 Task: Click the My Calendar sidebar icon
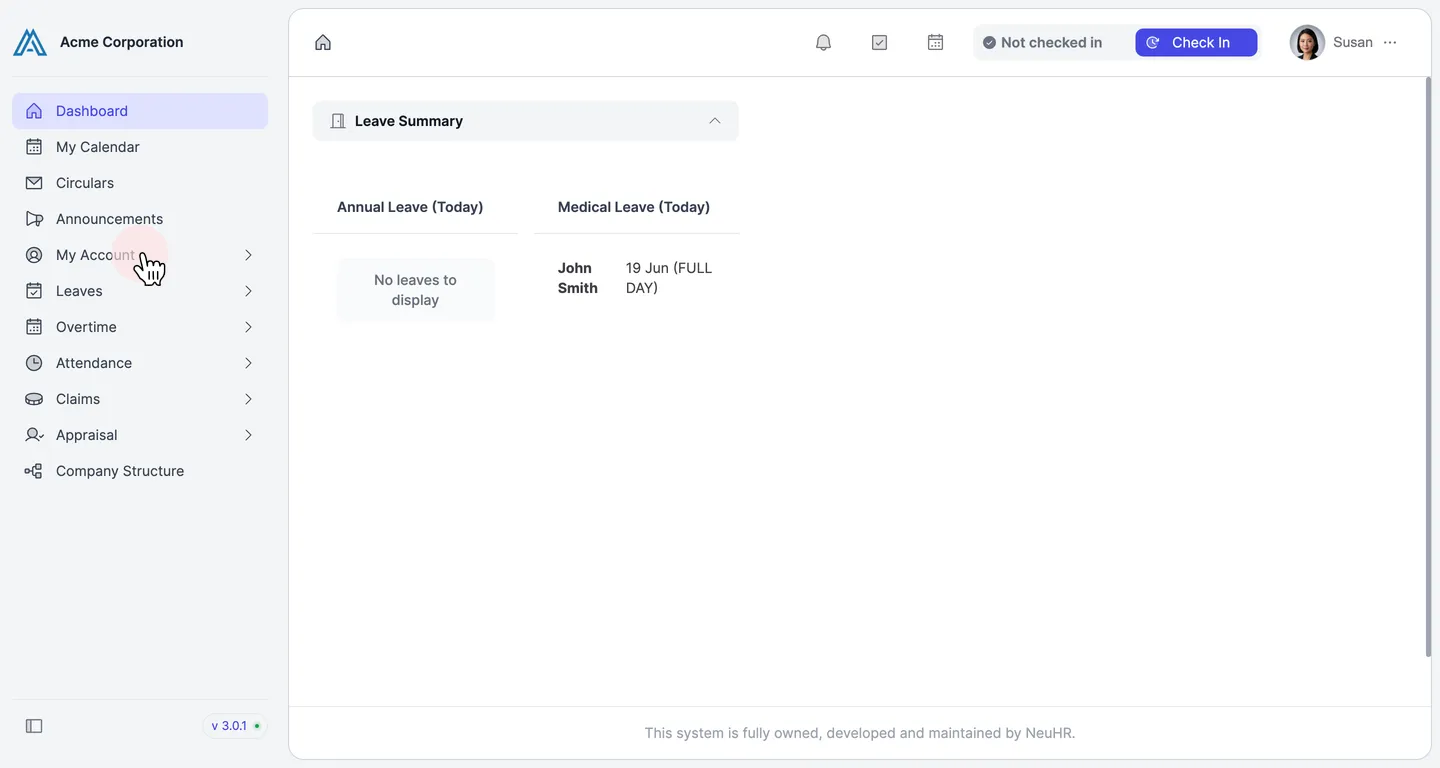(34, 147)
